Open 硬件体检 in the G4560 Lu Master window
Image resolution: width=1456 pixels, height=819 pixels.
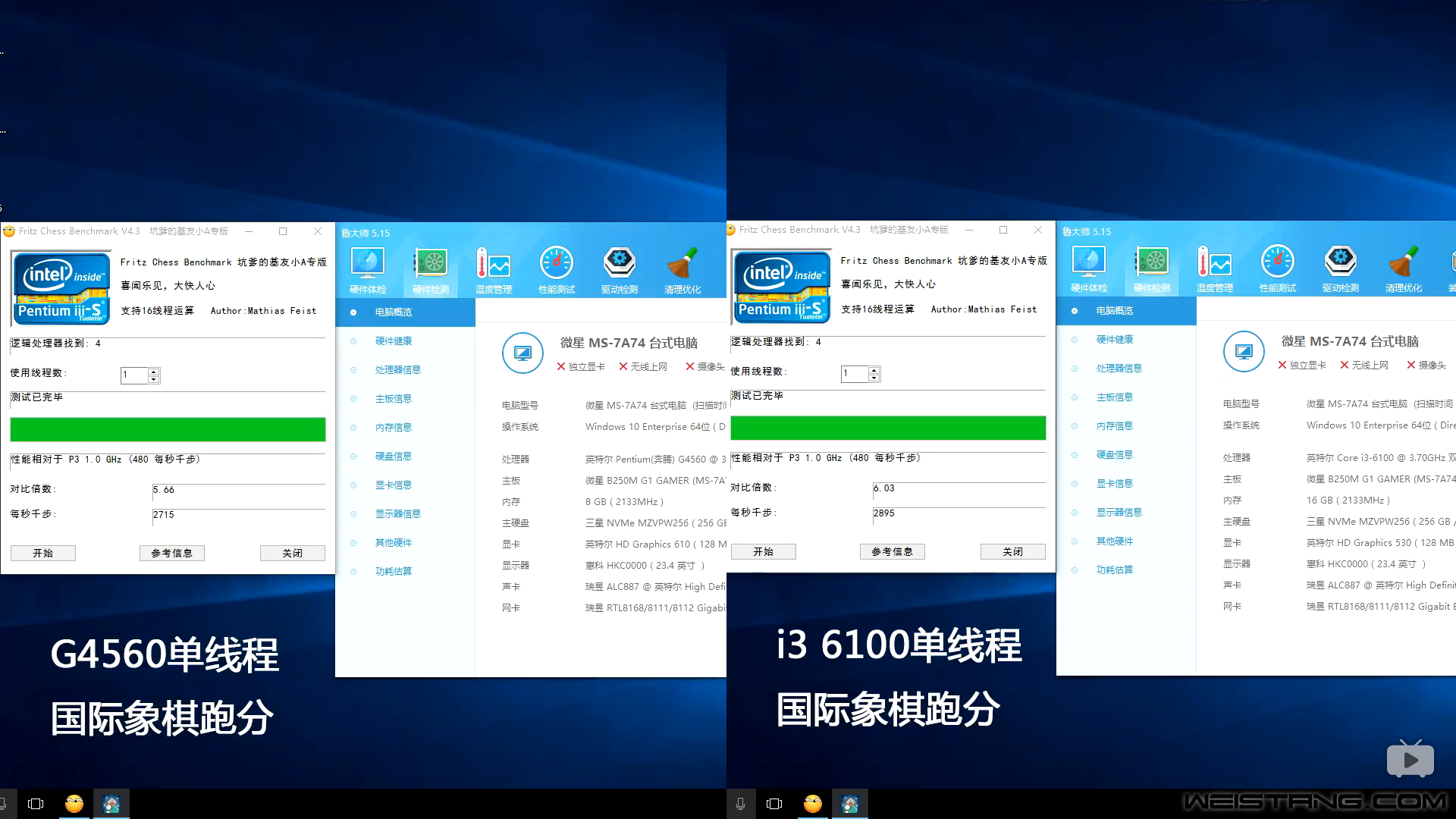(x=368, y=271)
